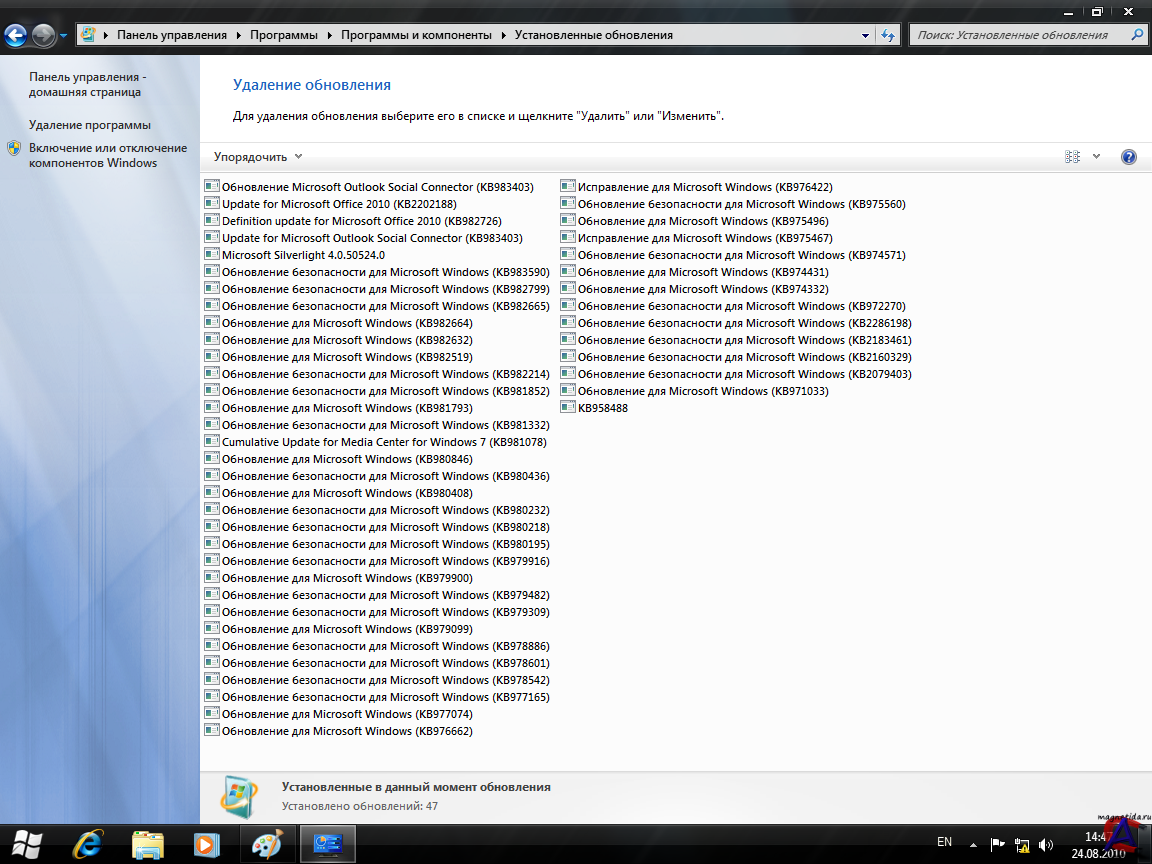Click the volume speaker icon in tray
The image size is (1152, 864).
coord(1046,844)
